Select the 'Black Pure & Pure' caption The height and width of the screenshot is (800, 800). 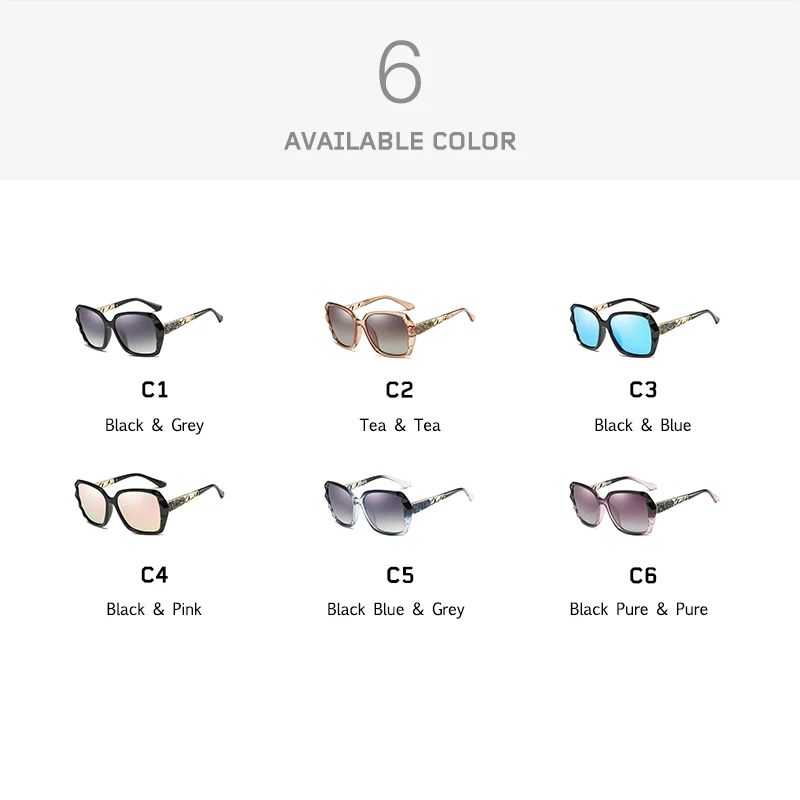[639, 609]
